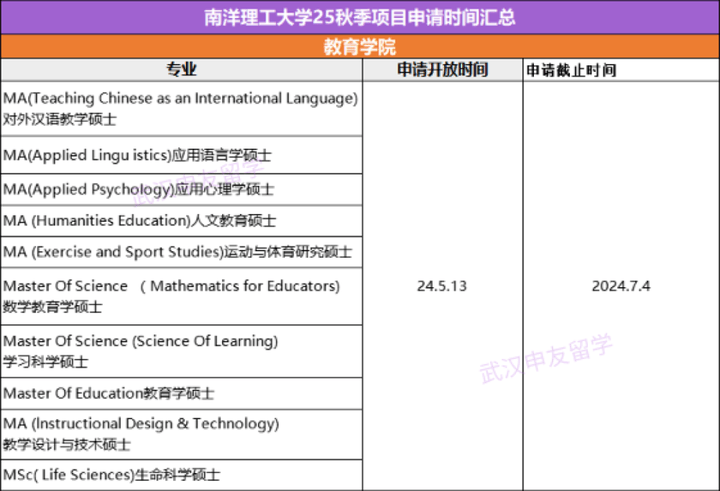Viewport: 720px width, 491px height.
Task: Select the Master Of Science (Science Of Learning) text
Action: (141, 341)
